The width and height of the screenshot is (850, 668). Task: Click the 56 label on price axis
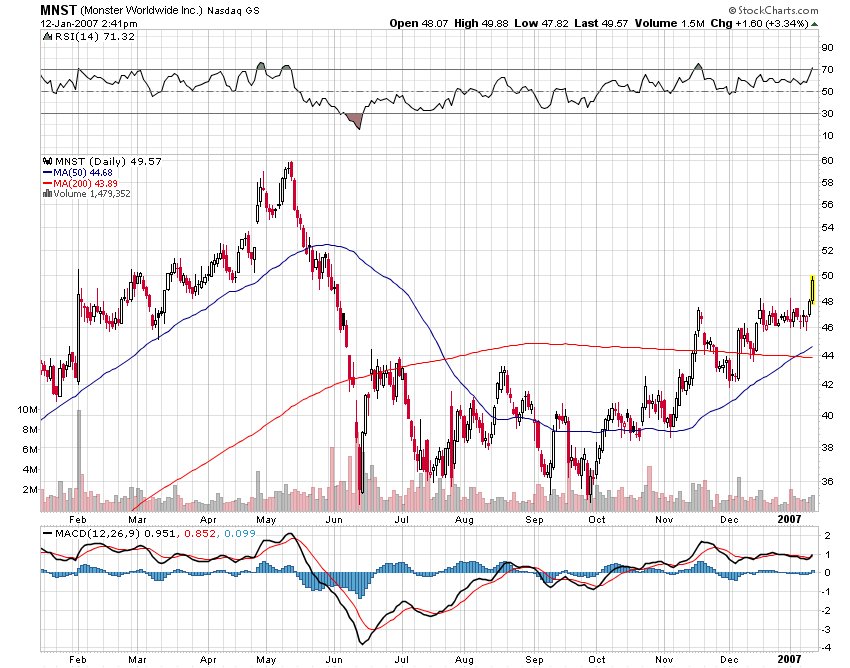coord(827,204)
